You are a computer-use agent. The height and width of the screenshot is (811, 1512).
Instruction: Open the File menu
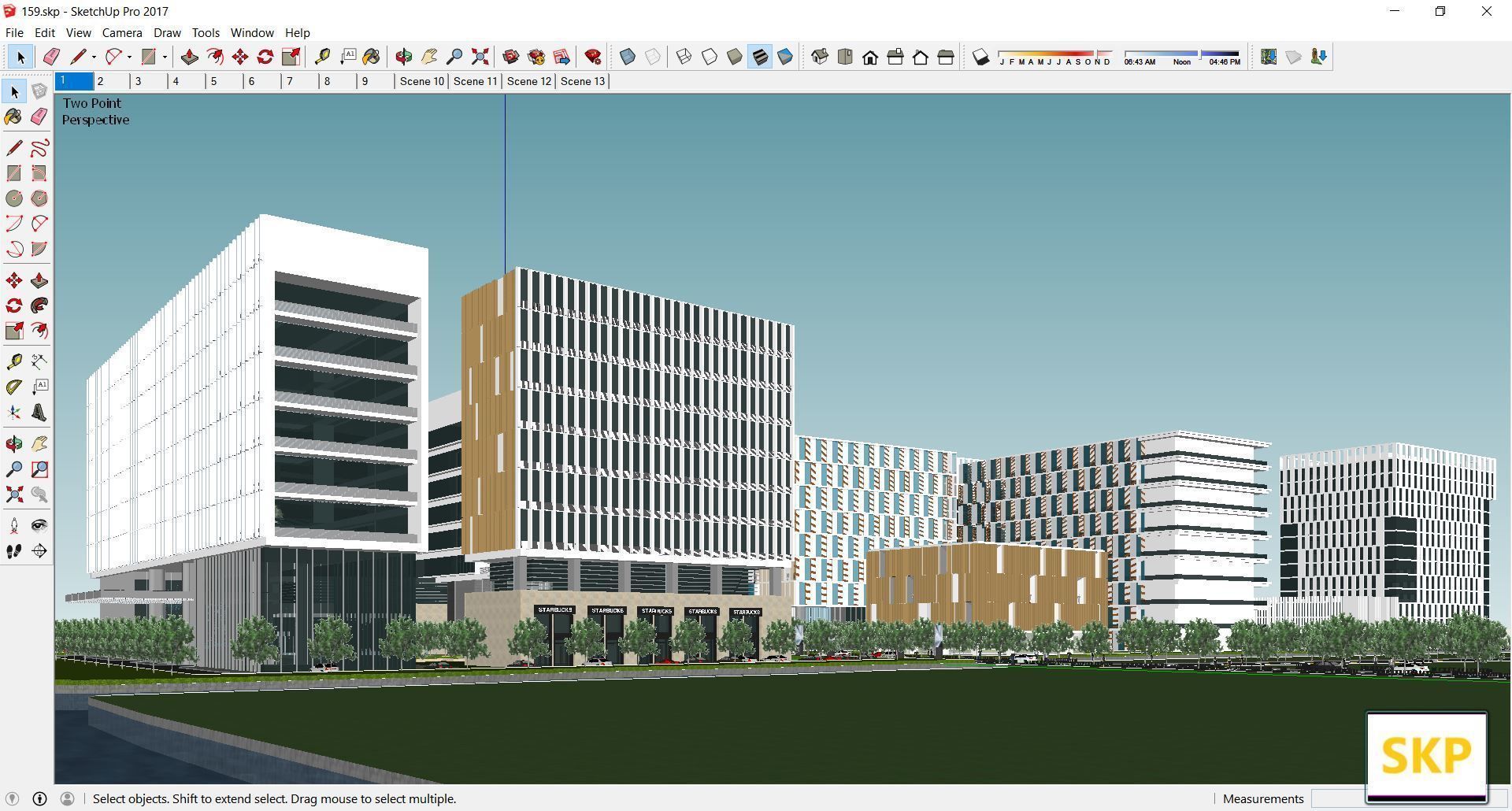point(14,32)
